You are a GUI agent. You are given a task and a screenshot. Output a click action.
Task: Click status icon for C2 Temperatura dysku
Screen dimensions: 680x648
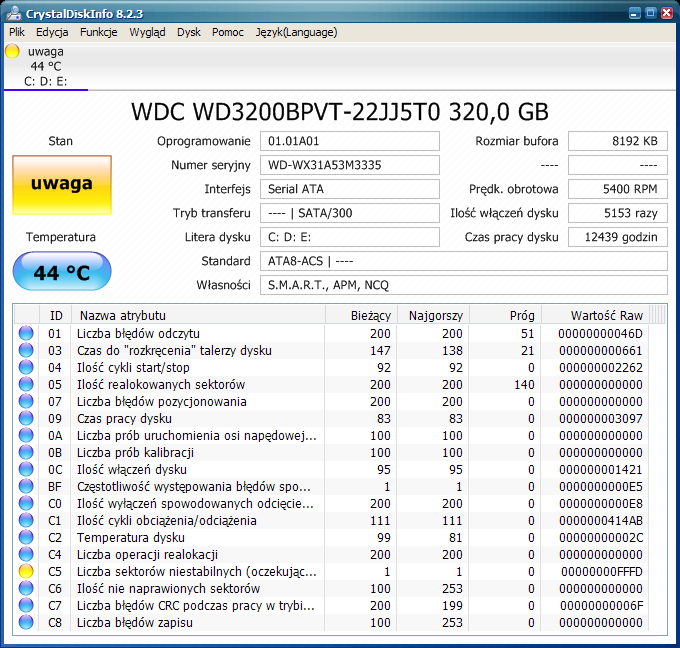pyautogui.click(x=26, y=537)
